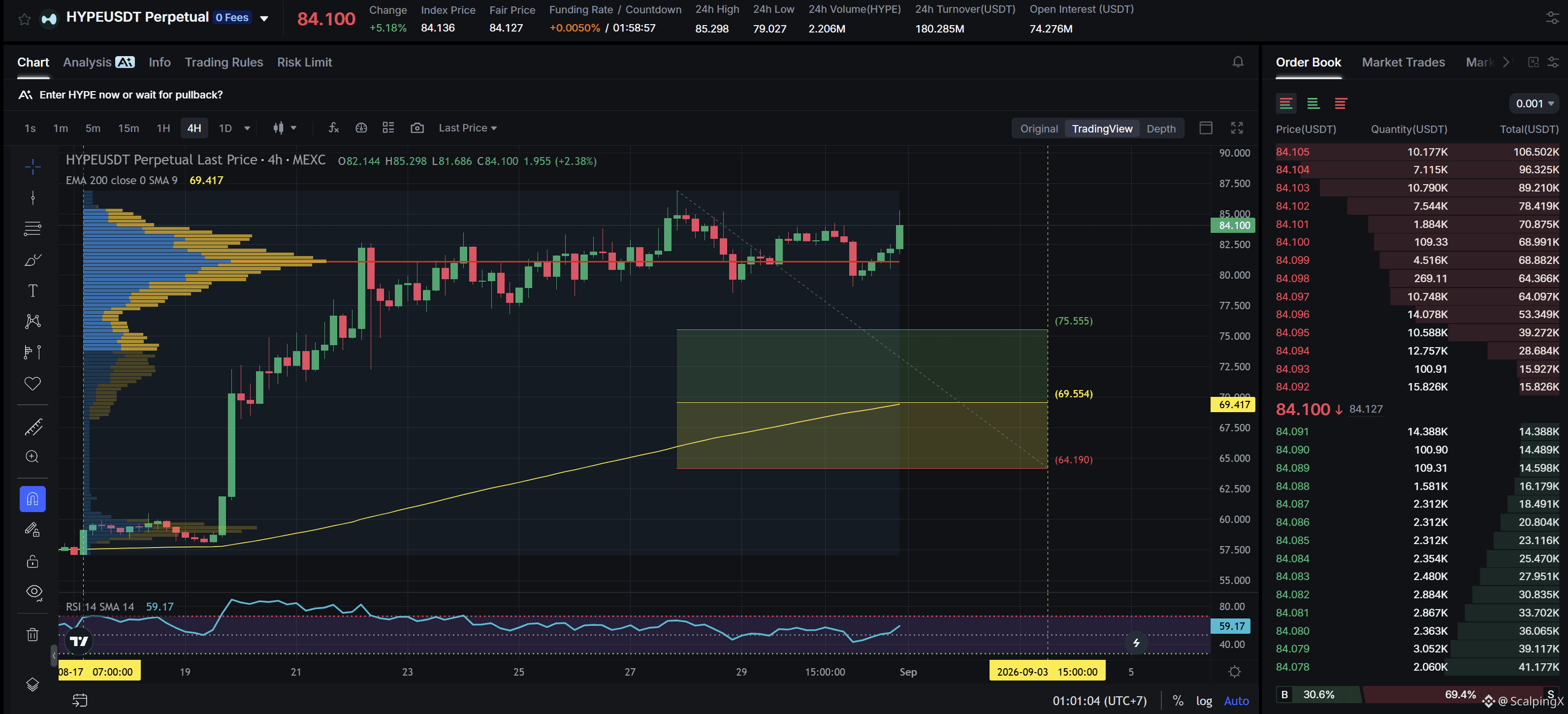Toggle magnet mode on
The width and height of the screenshot is (1568, 714).
coord(33,499)
